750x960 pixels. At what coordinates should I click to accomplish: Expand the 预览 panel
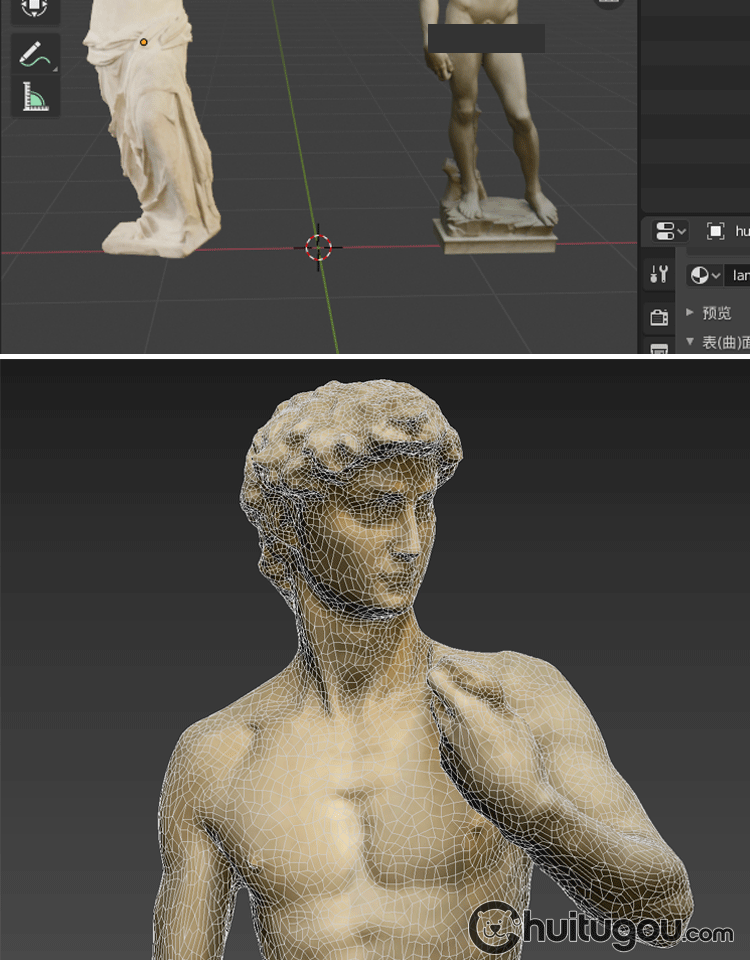716,313
